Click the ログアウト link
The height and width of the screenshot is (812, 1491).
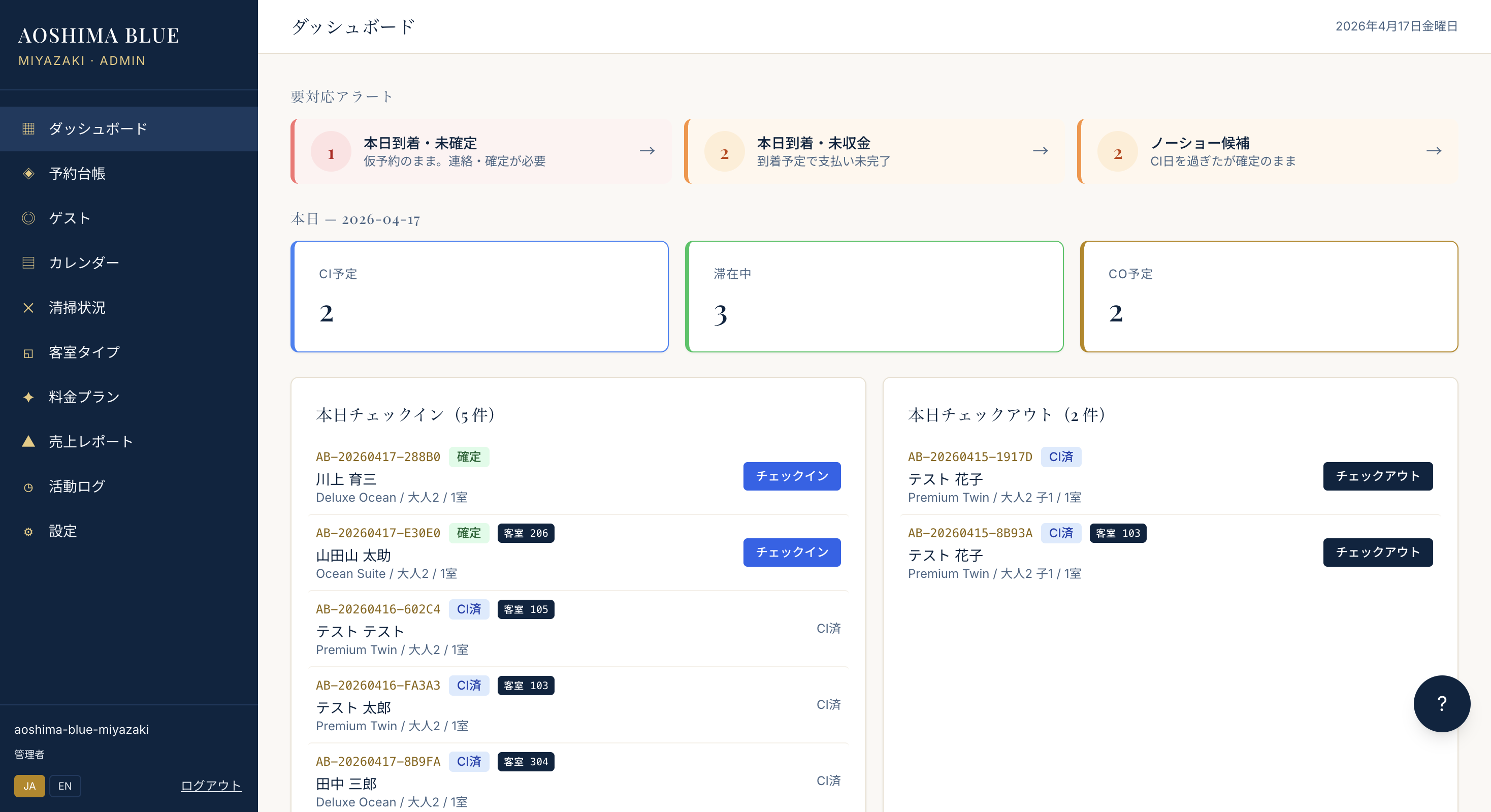[x=211, y=786]
